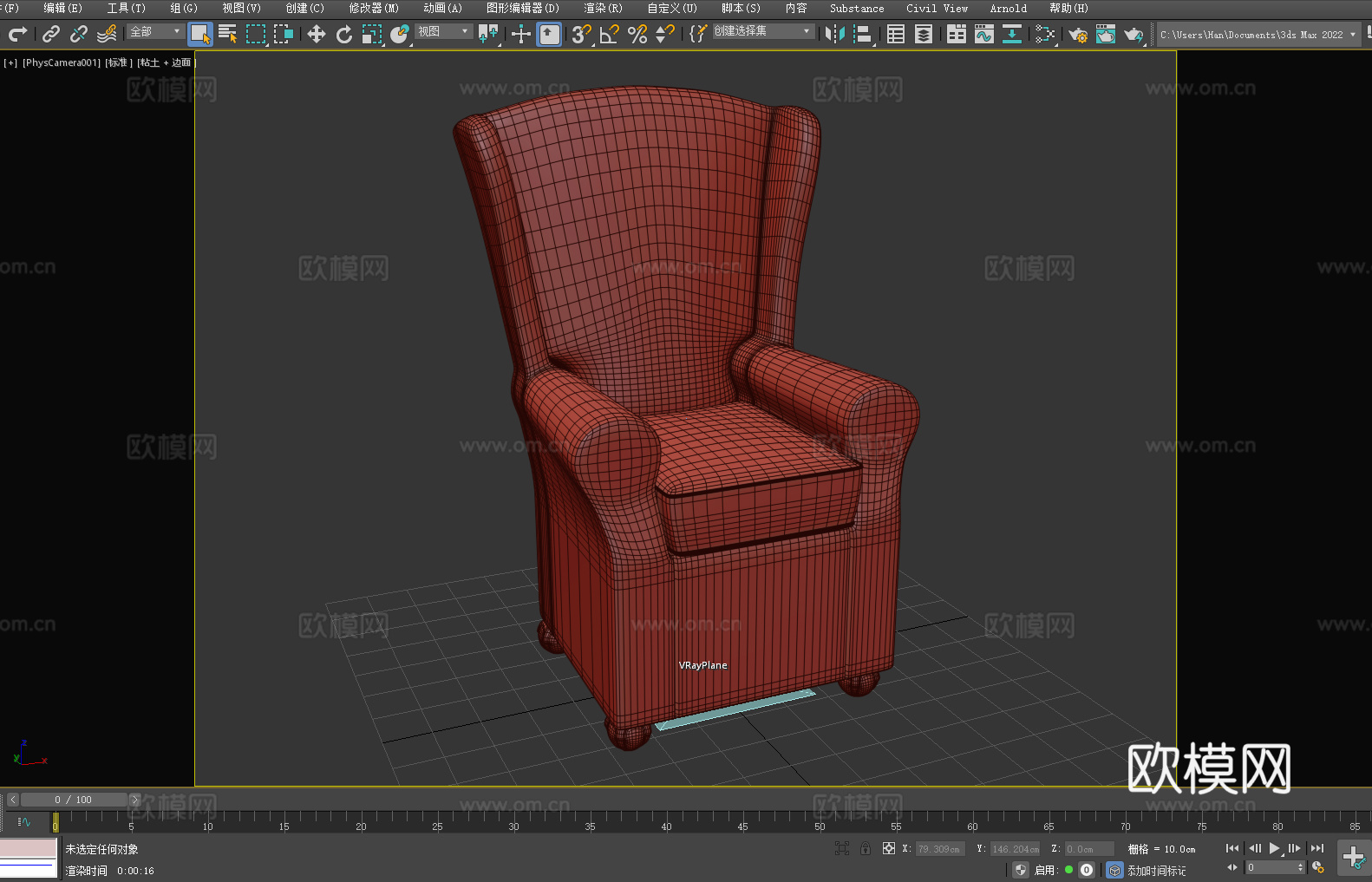Click Use Pivot Point Center icon
This screenshot has width=1372, height=882.
pyautogui.click(x=488, y=34)
